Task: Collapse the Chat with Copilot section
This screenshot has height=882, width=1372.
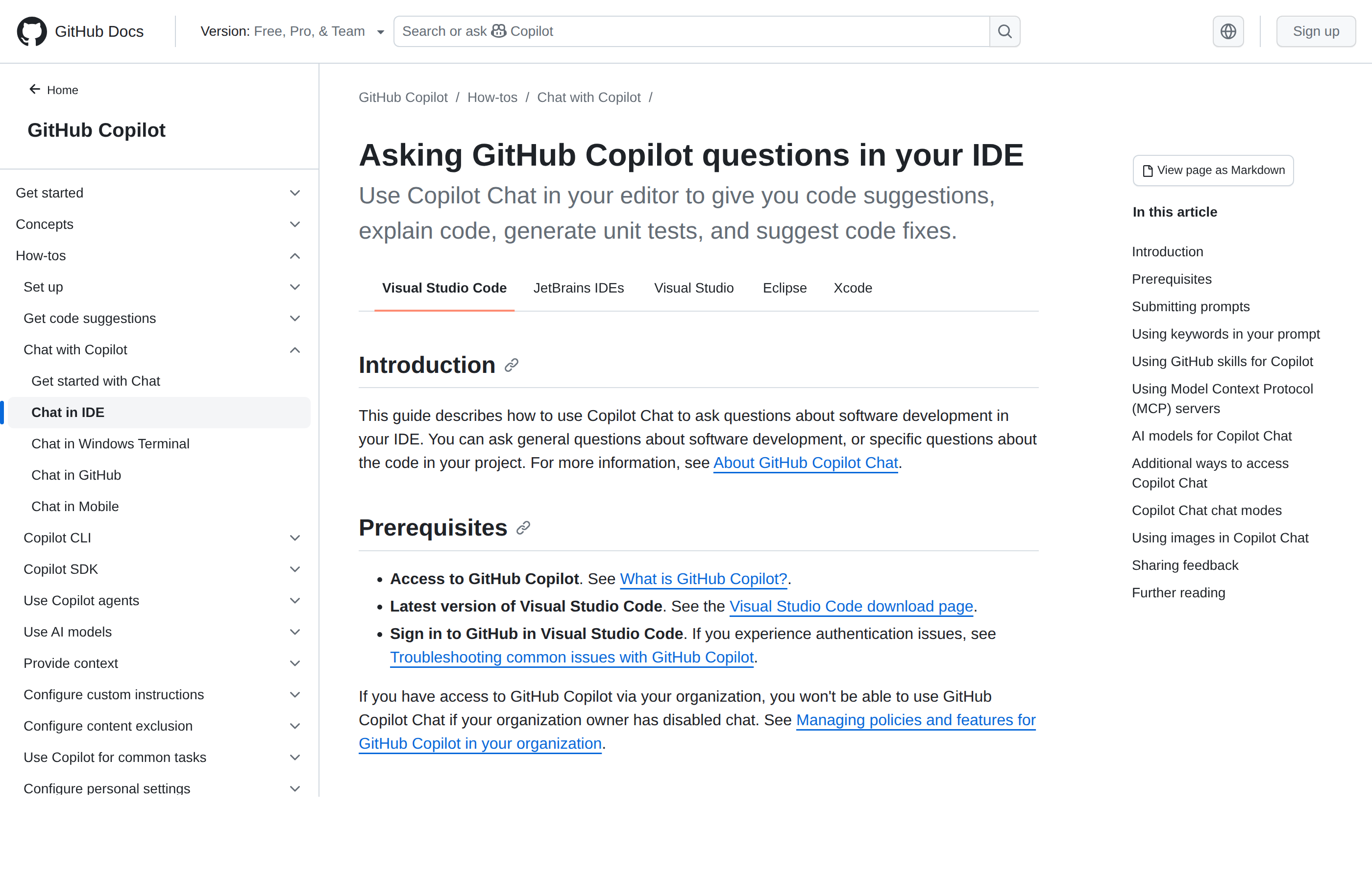Action: [x=295, y=350]
